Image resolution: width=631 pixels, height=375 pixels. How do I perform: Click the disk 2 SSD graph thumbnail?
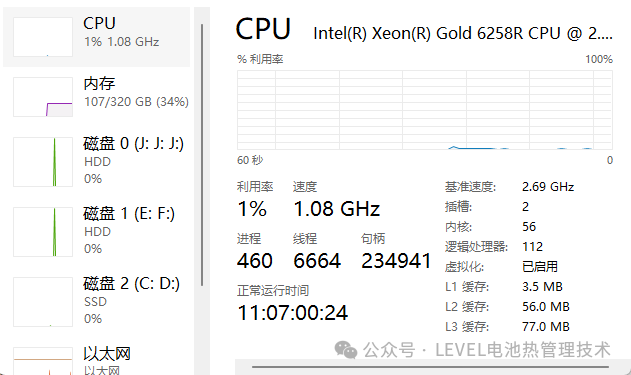[x=43, y=302]
